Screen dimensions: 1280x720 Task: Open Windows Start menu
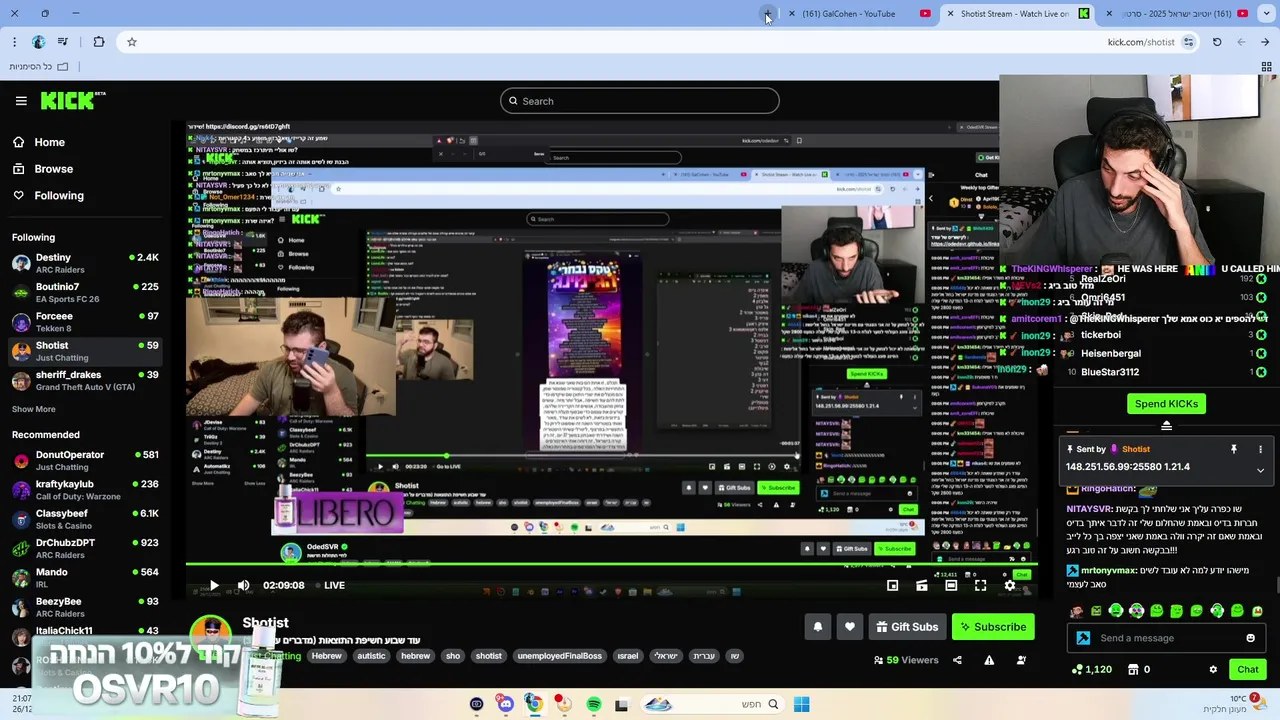click(801, 705)
